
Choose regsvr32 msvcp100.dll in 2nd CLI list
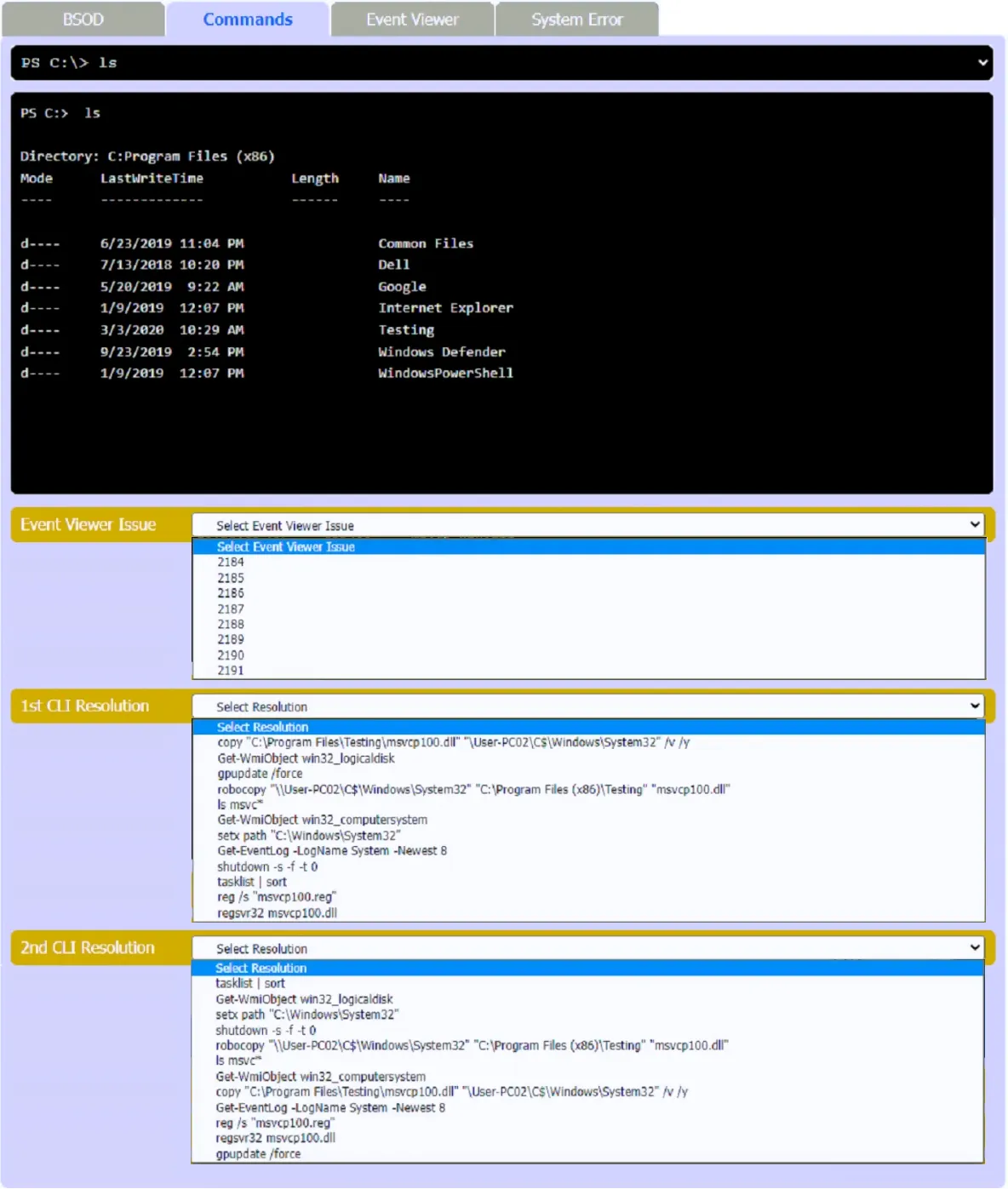587,1138
